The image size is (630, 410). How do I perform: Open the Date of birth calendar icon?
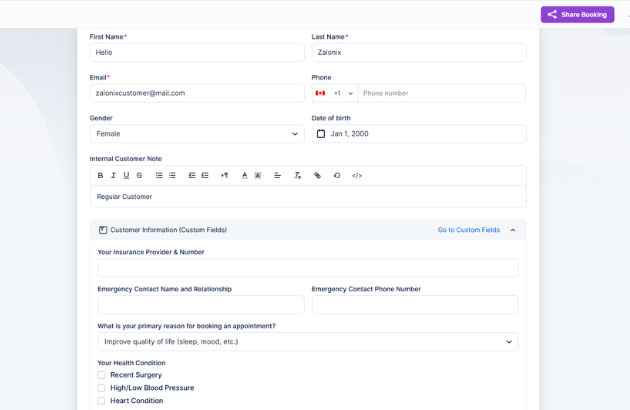pos(321,133)
